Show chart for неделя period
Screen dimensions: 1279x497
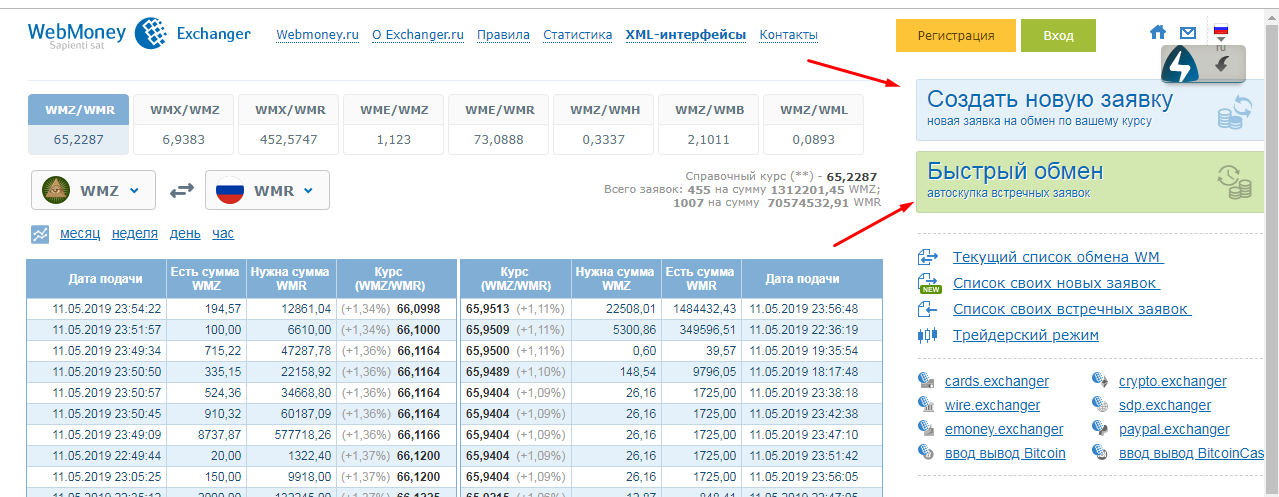pos(135,234)
